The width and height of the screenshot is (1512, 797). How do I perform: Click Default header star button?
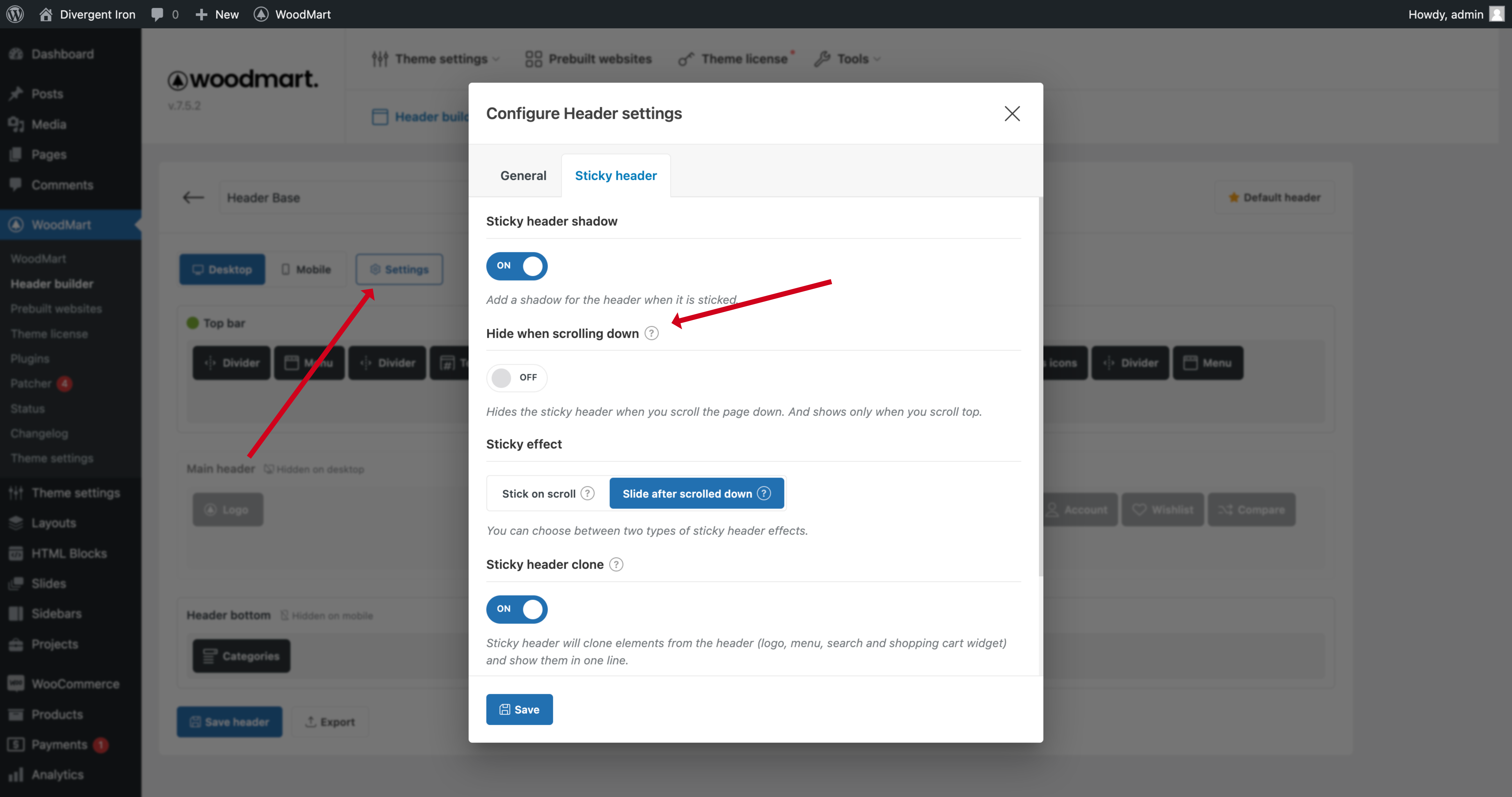click(1274, 197)
